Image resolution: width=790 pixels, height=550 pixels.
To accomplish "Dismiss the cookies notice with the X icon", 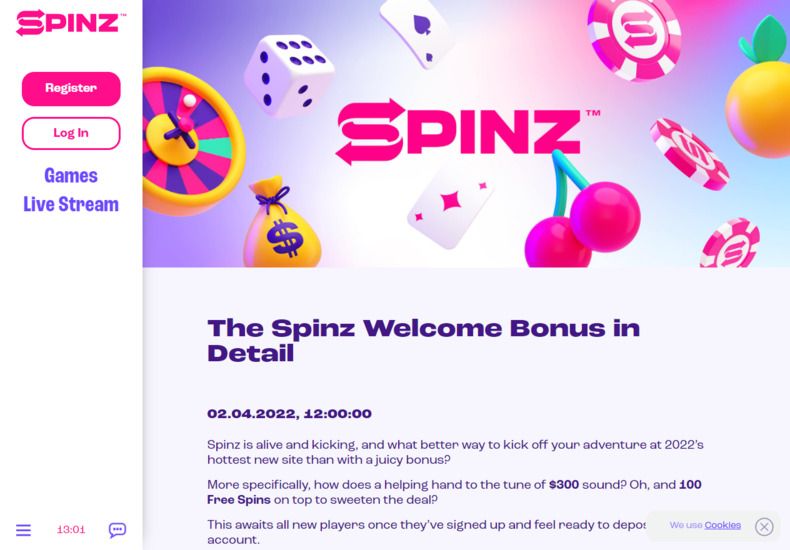I will tap(764, 526).
